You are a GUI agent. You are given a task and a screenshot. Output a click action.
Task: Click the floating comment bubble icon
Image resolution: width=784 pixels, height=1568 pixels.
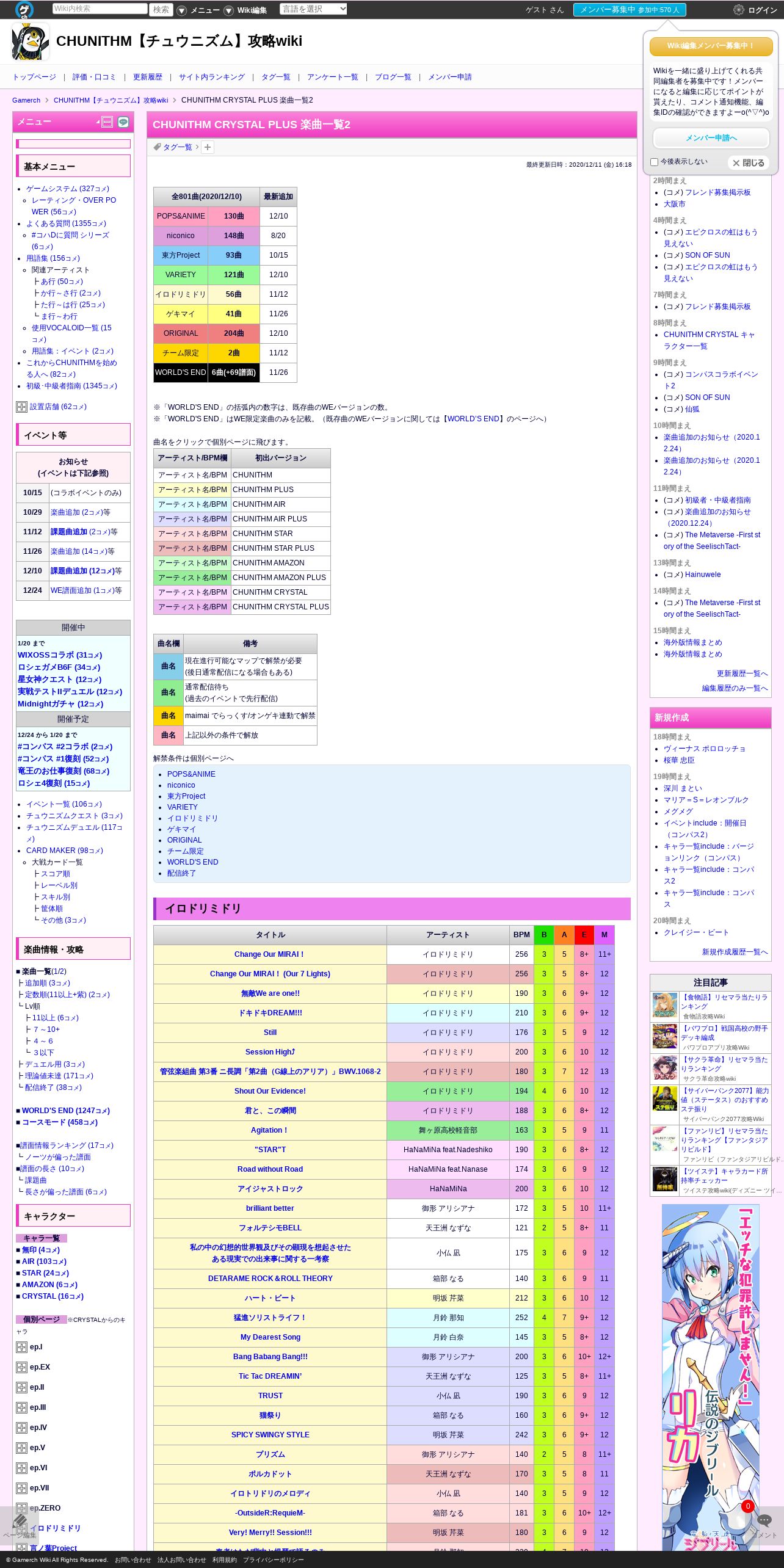764,1520
